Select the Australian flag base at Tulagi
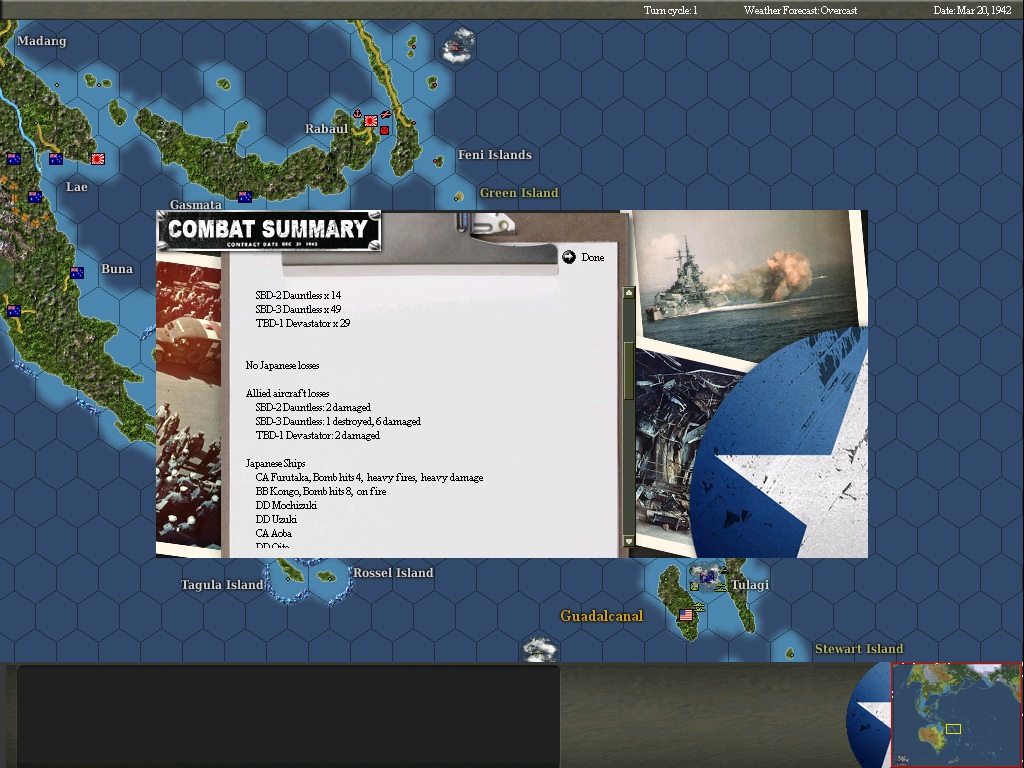Screen dimensions: 1024x768 tap(706, 577)
